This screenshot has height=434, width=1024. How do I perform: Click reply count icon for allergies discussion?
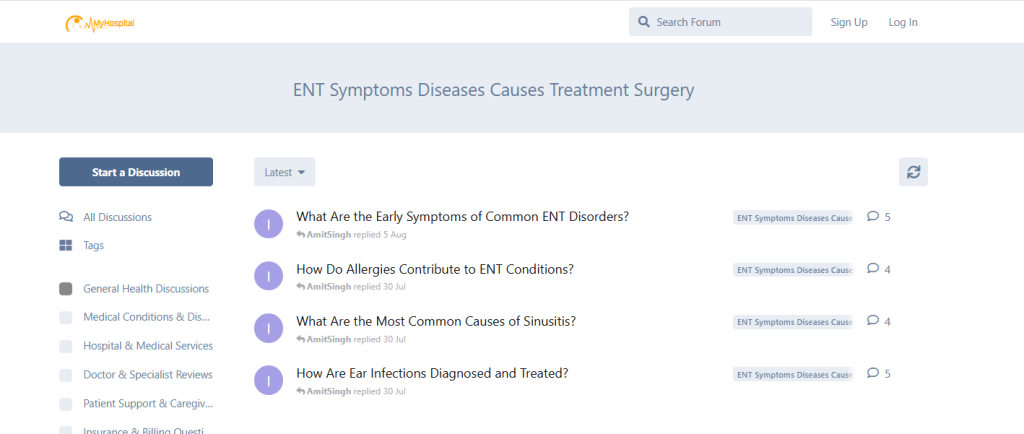pos(873,268)
